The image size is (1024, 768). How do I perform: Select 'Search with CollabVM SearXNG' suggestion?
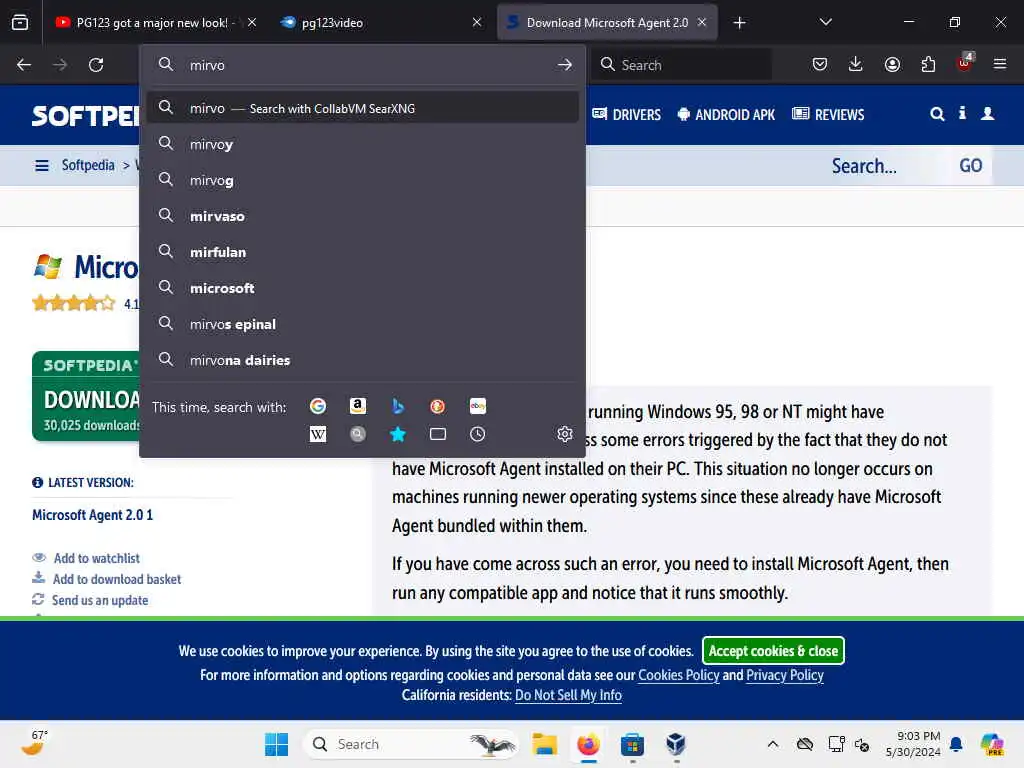(x=362, y=108)
